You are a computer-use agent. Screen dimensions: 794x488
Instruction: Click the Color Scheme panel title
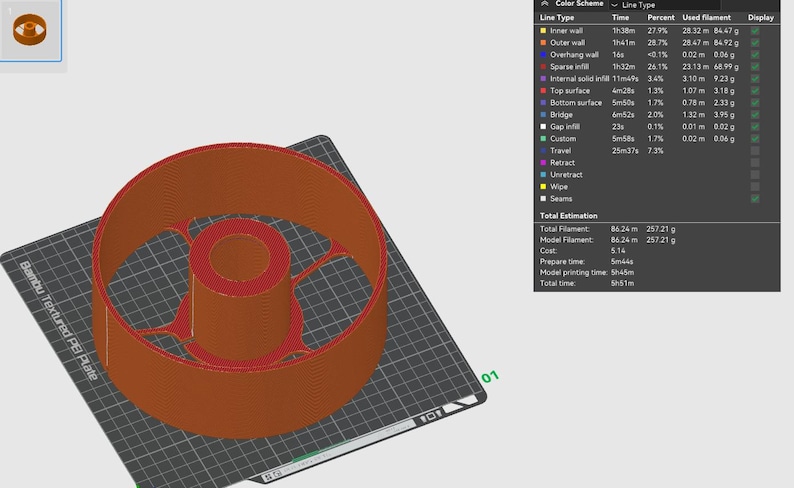pos(579,4)
